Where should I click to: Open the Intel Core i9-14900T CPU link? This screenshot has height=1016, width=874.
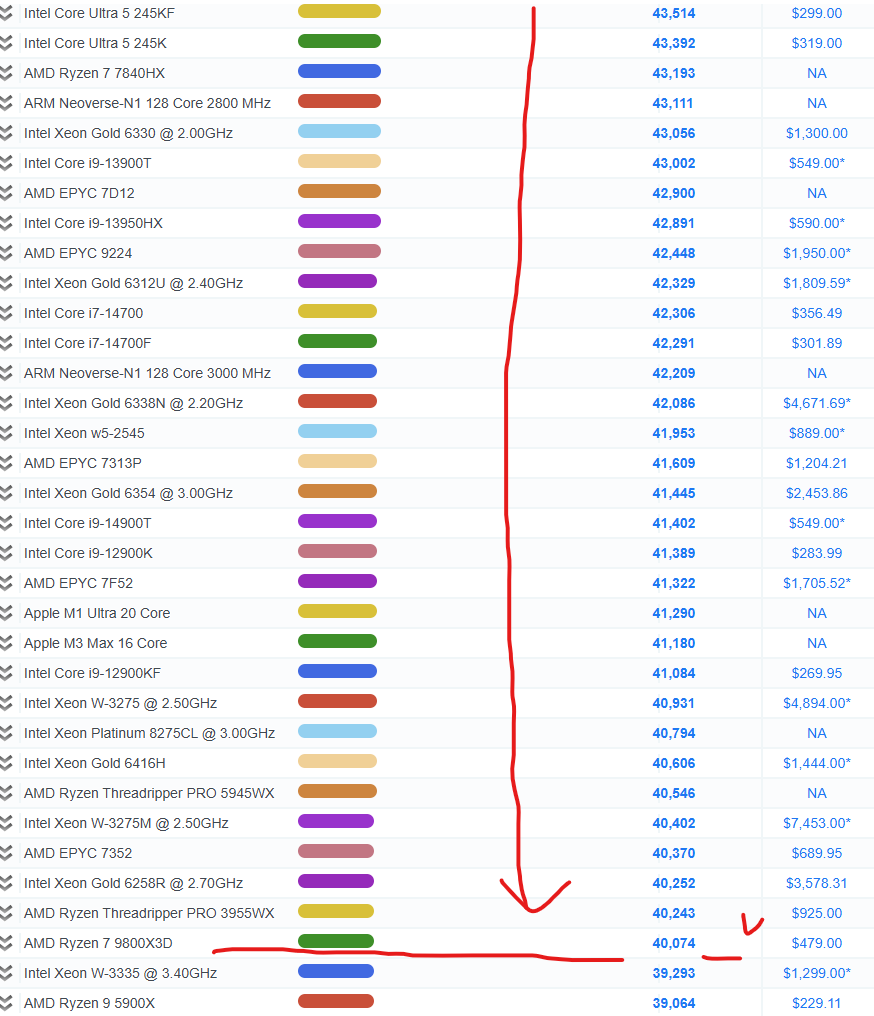87,524
